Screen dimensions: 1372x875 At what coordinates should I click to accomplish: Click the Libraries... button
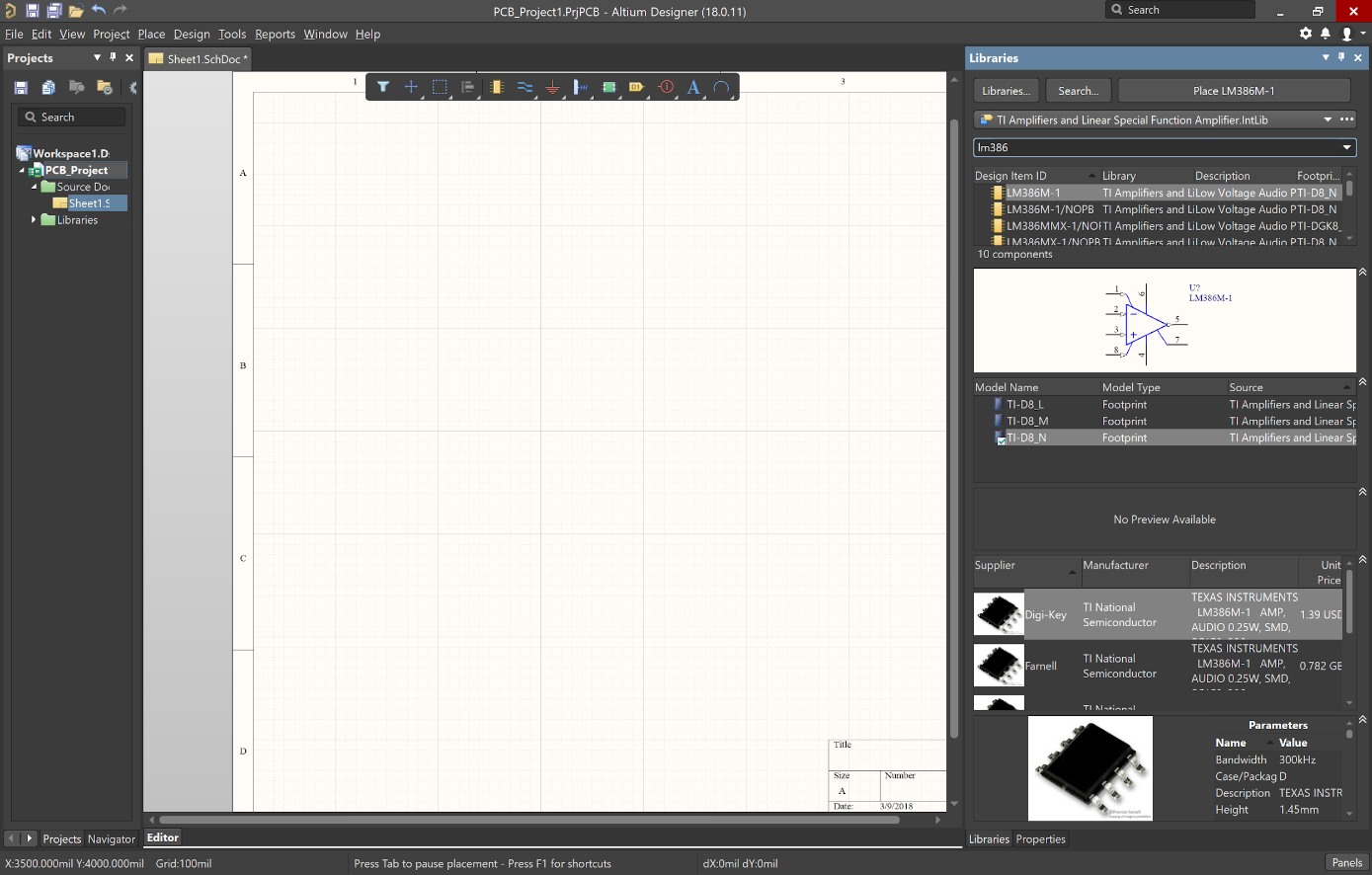[1007, 91]
